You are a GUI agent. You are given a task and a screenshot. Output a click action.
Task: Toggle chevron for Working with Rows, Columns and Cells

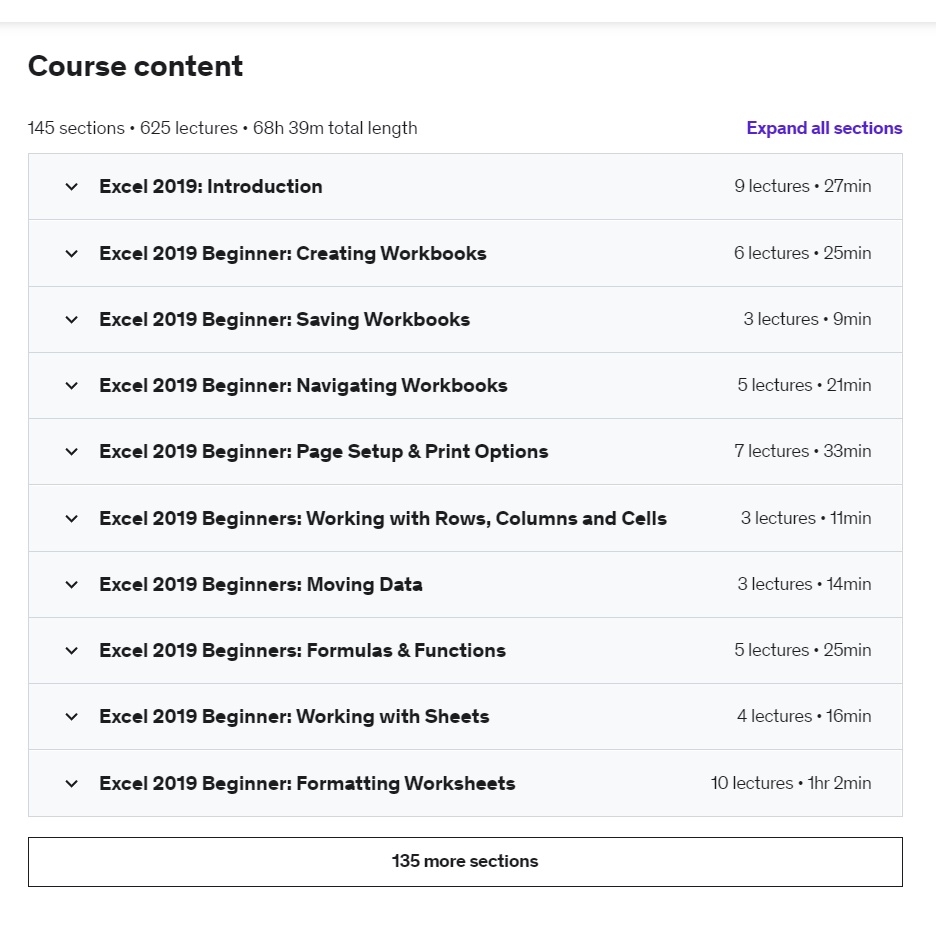coord(71,519)
